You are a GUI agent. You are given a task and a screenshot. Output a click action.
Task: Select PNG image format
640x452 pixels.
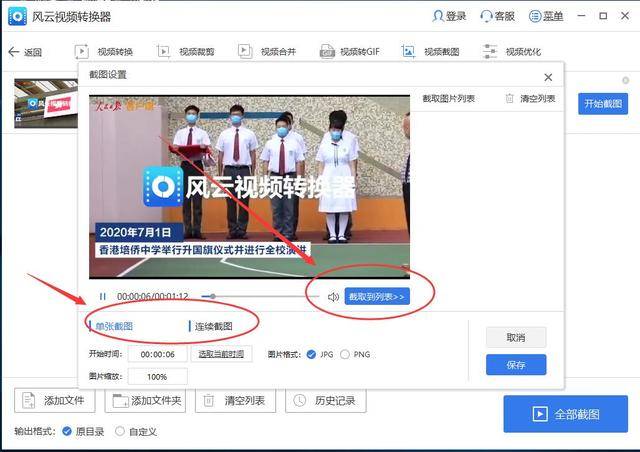click(x=345, y=354)
